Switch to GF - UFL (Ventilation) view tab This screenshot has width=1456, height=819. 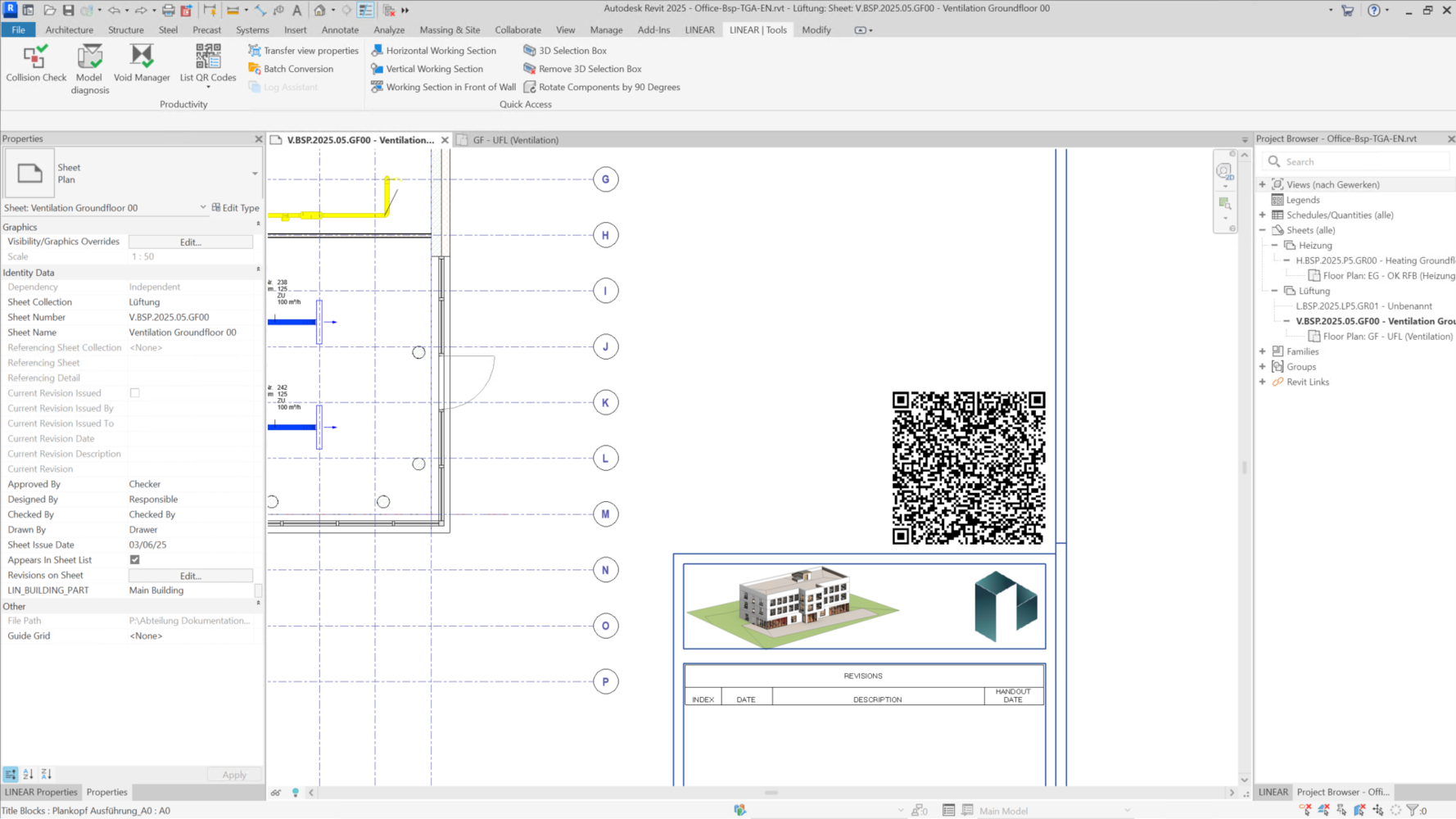point(515,140)
